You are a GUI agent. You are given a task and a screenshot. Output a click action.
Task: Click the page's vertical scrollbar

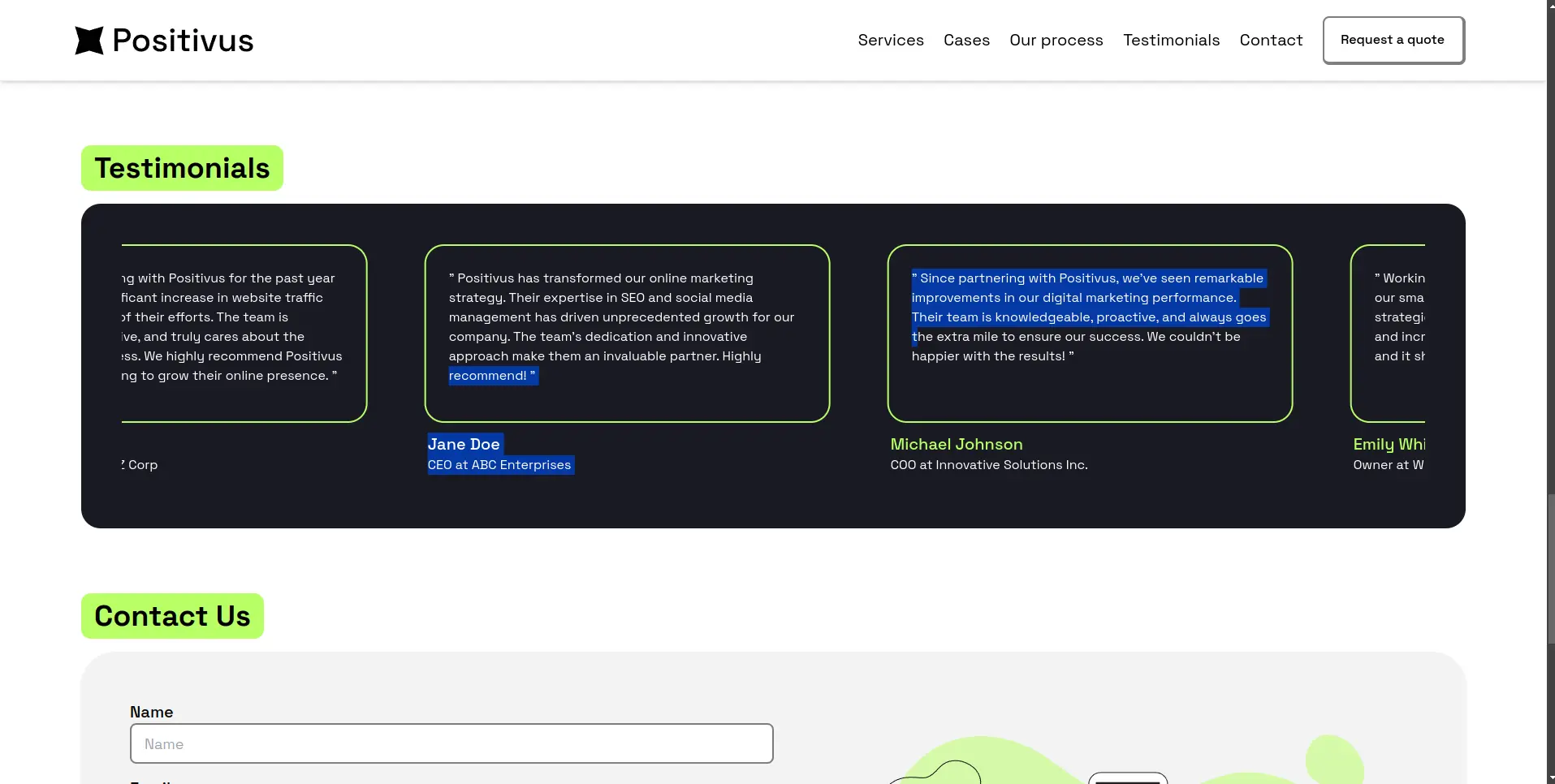point(1550,568)
